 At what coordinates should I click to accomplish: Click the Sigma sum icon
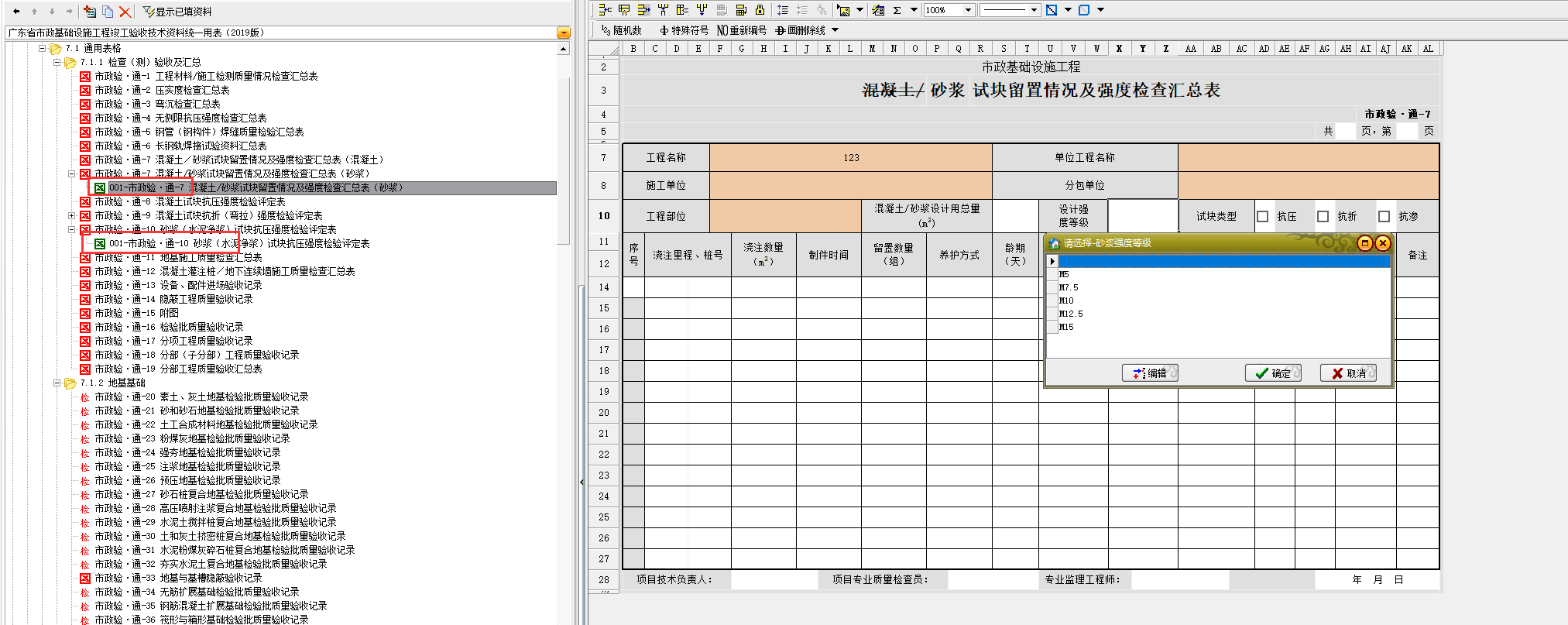coord(897,10)
